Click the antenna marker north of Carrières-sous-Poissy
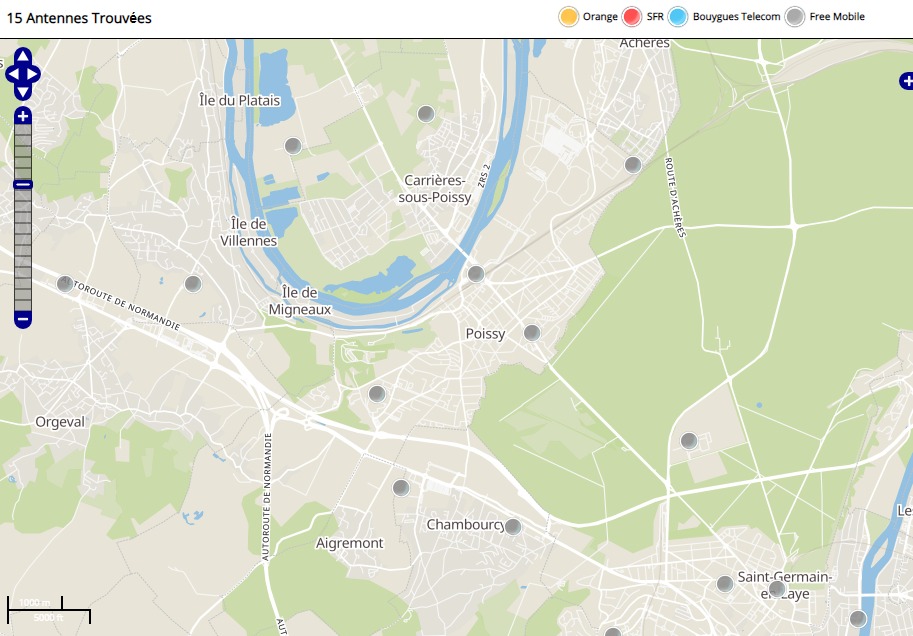Image resolution: width=913 pixels, height=636 pixels. click(426, 114)
